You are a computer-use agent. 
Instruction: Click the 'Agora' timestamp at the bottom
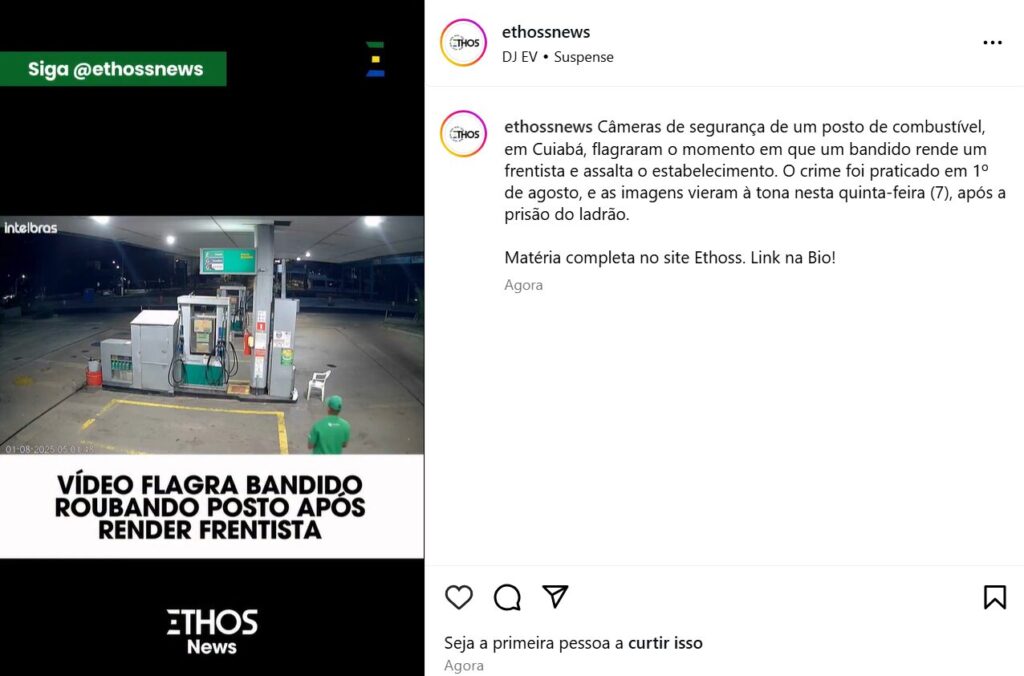pos(464,666)
